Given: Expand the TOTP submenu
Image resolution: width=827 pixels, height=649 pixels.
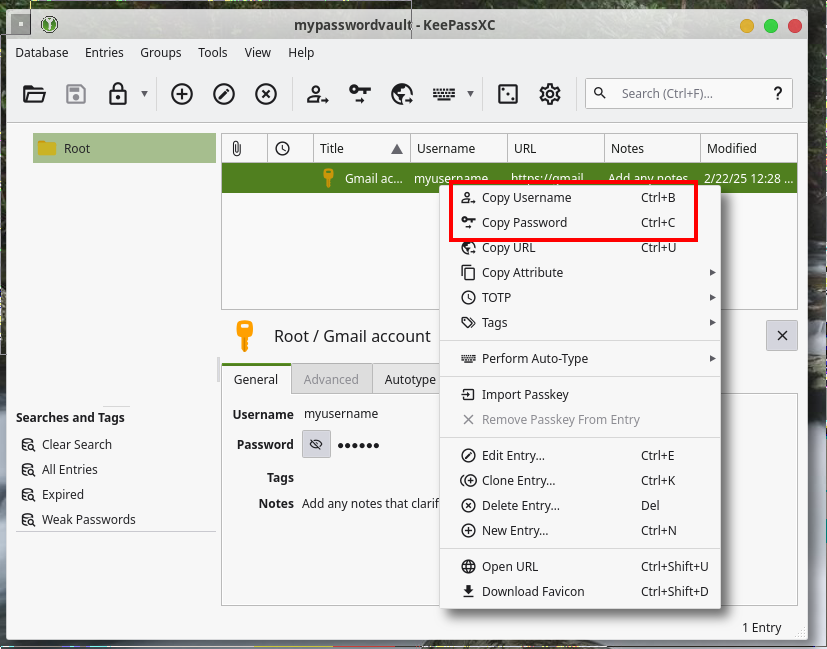Looking at the screenshot, I should pos(580,297).
